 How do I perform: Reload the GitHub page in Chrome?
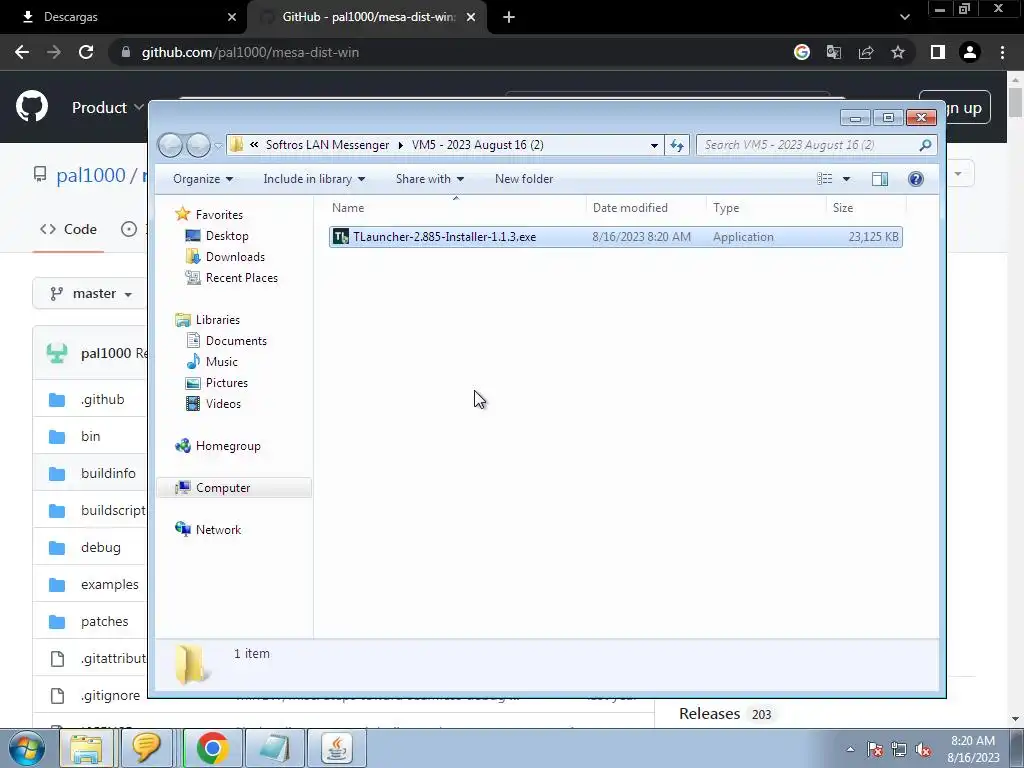click(86, 52)
